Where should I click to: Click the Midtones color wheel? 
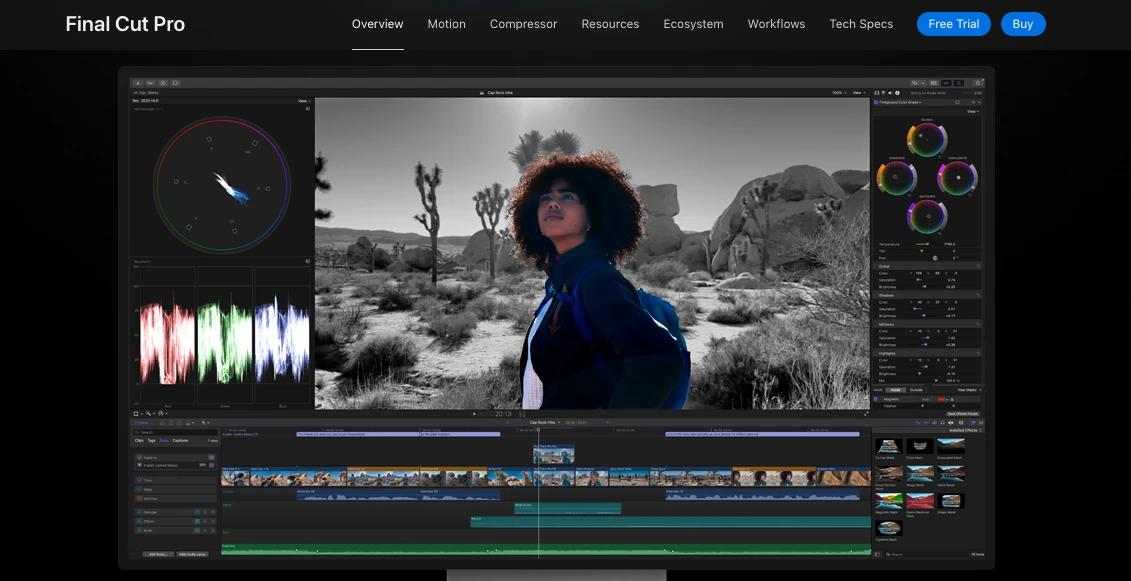928,215
